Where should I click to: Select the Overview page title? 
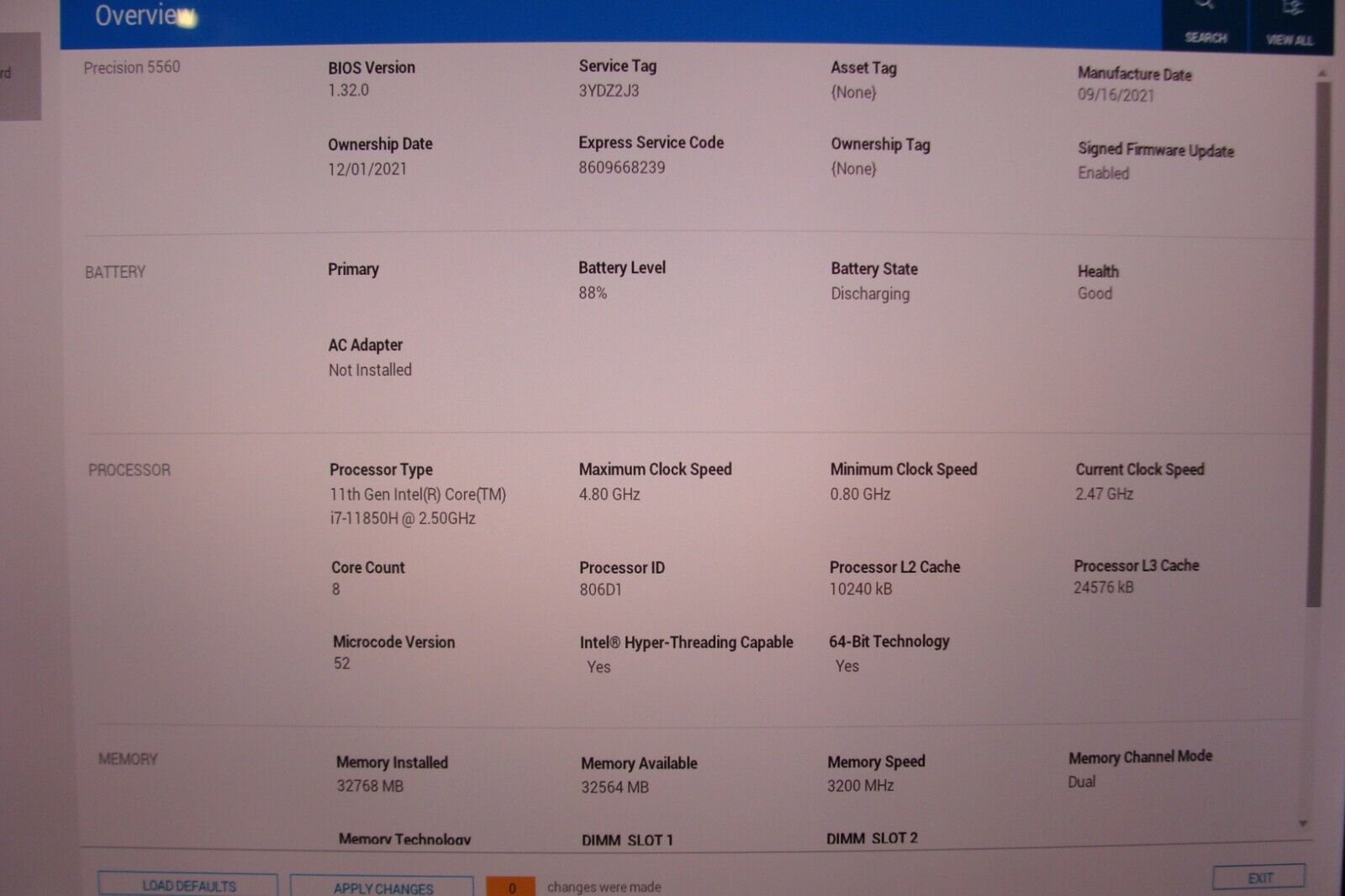144,15
